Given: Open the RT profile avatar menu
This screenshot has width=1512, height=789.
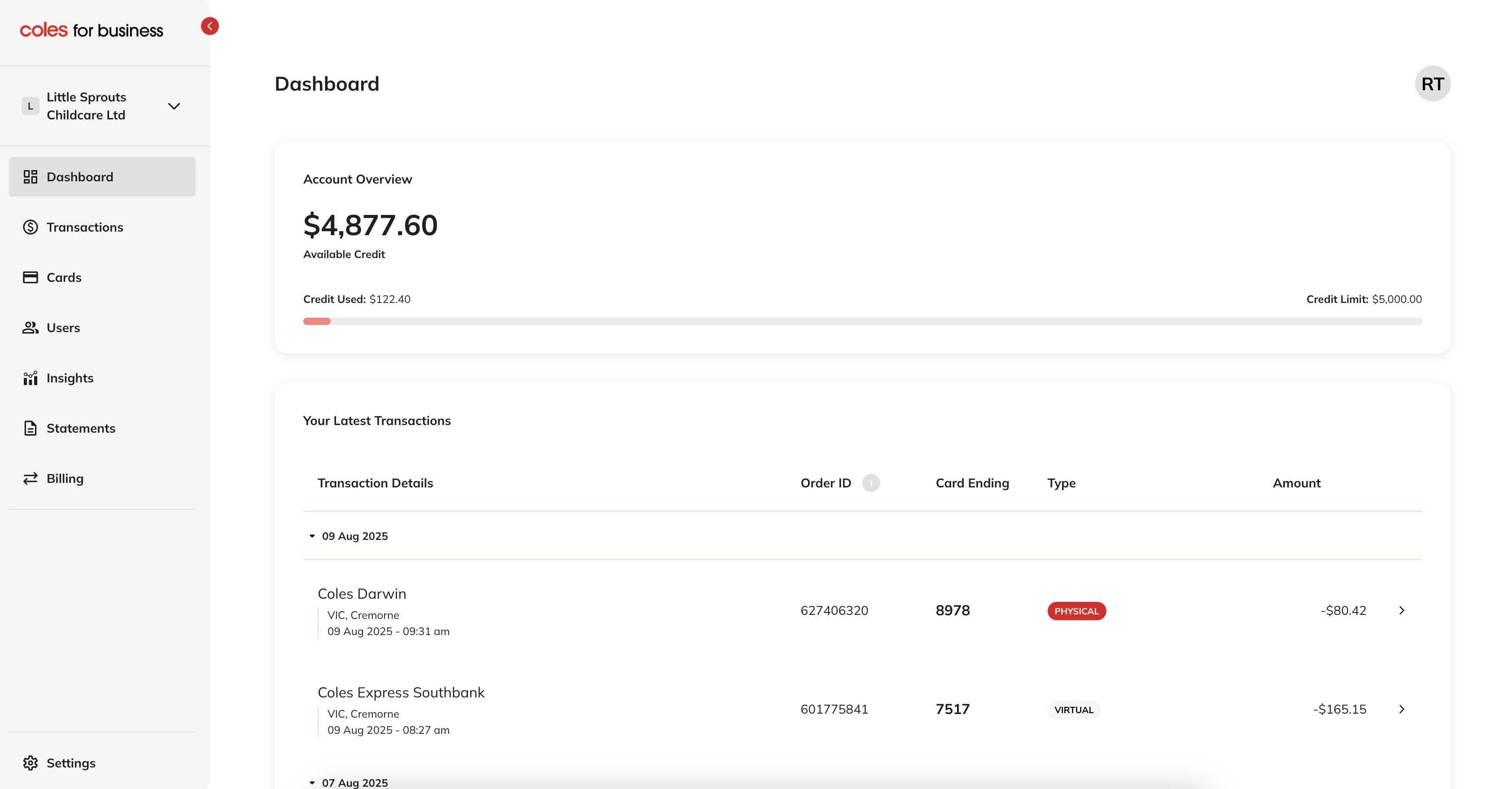Looking at the screenshot, I should [x=1432, y=83].
